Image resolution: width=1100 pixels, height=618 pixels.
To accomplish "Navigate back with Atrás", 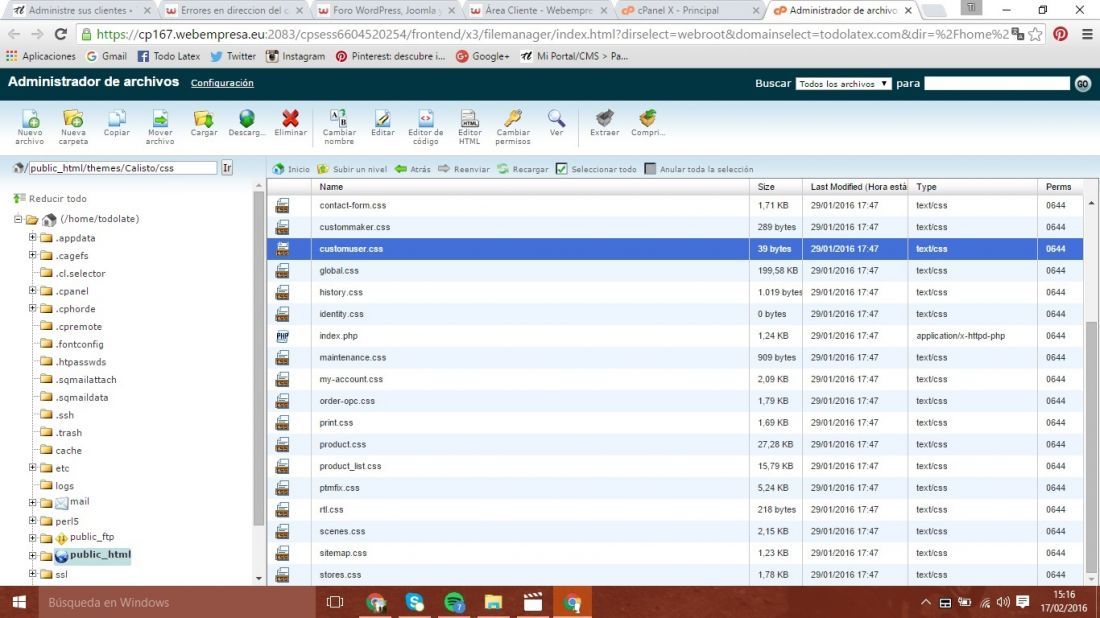I will [413, 169].
